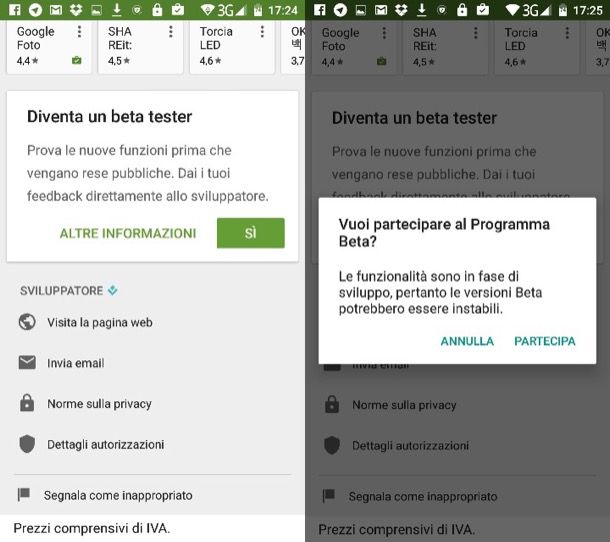Open dimmed Norme sulla privacy on right screen
Screen dimensions: 610x542
pyautogui.click(x=404, y=405)
